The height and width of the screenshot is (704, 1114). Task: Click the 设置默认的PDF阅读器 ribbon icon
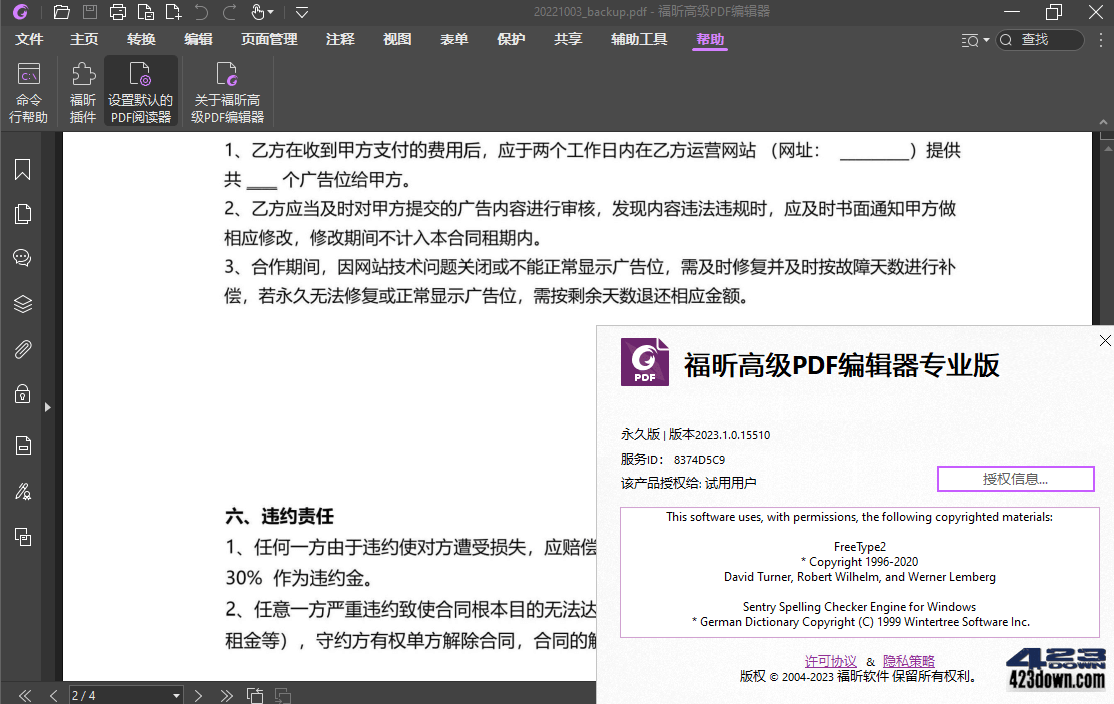tap(140, 88)
